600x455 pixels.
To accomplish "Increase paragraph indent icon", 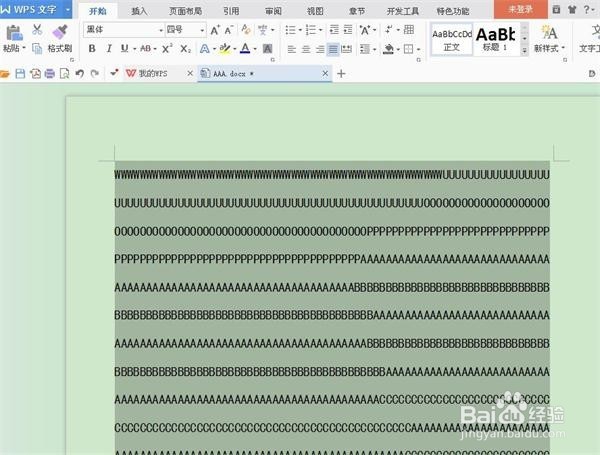I will point(348,30).
